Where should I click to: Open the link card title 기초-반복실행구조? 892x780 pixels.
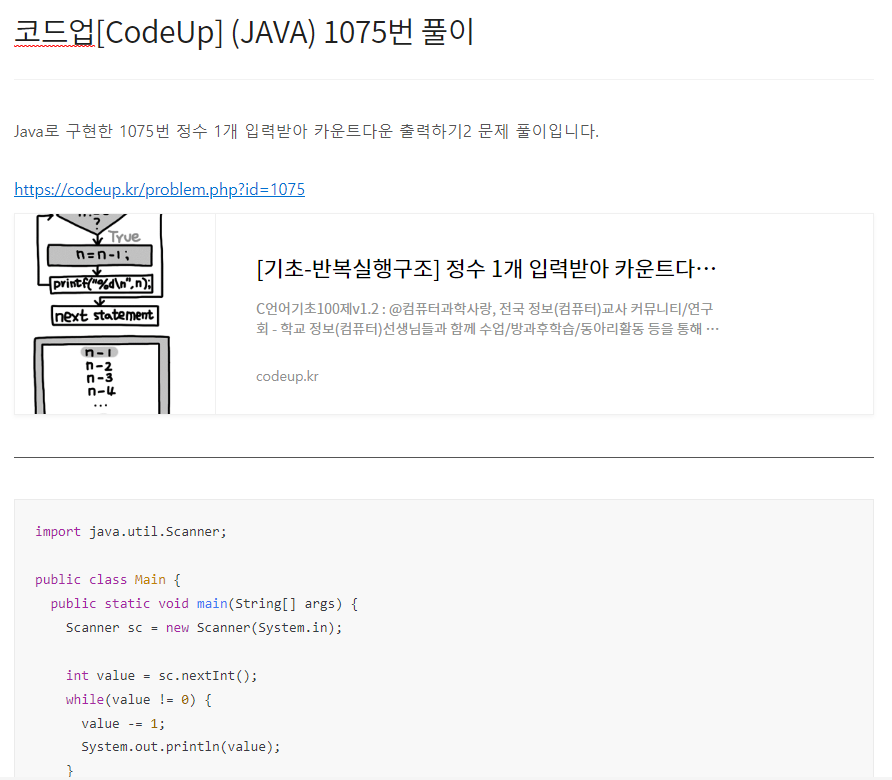click(x=486, y=269)
